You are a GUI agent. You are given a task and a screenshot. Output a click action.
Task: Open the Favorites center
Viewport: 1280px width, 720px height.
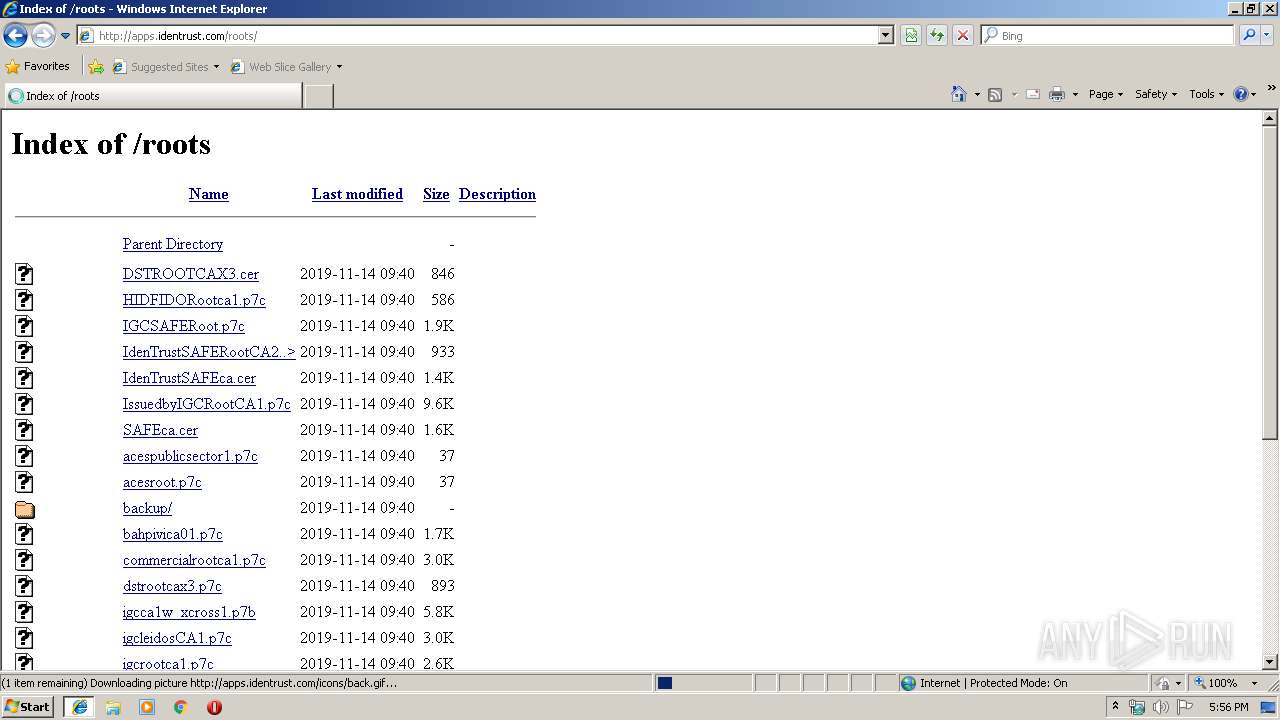pyautogui.click(x=37, y=67)
